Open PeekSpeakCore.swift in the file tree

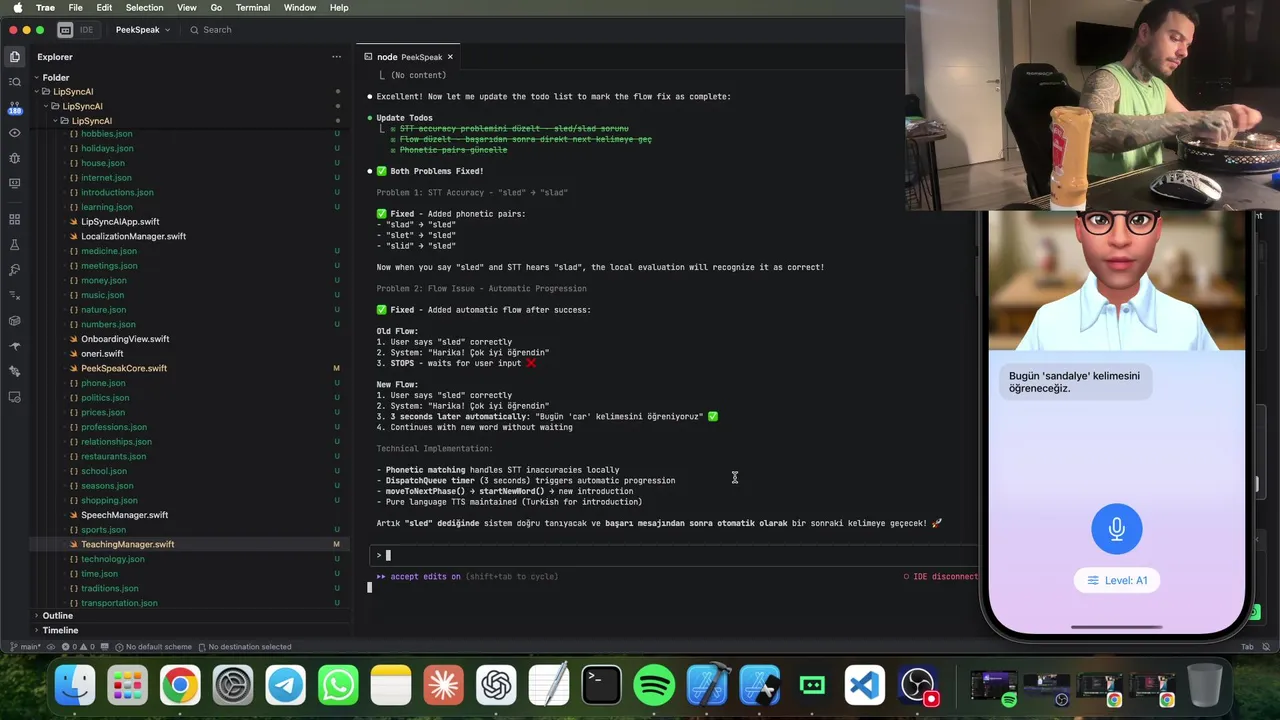124,368
